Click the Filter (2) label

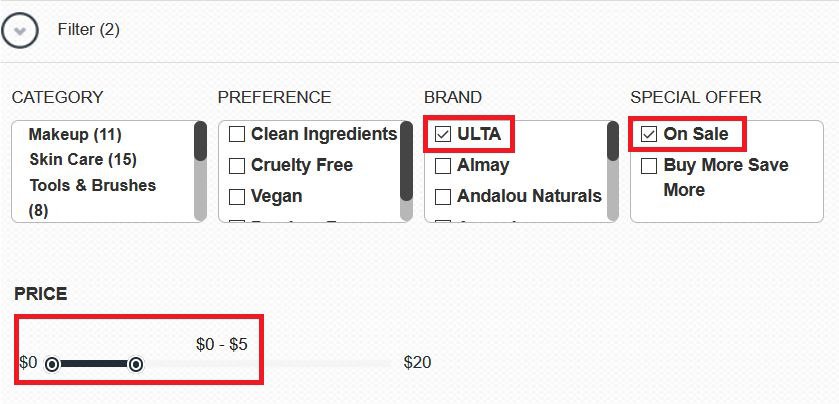pos(88,30)
